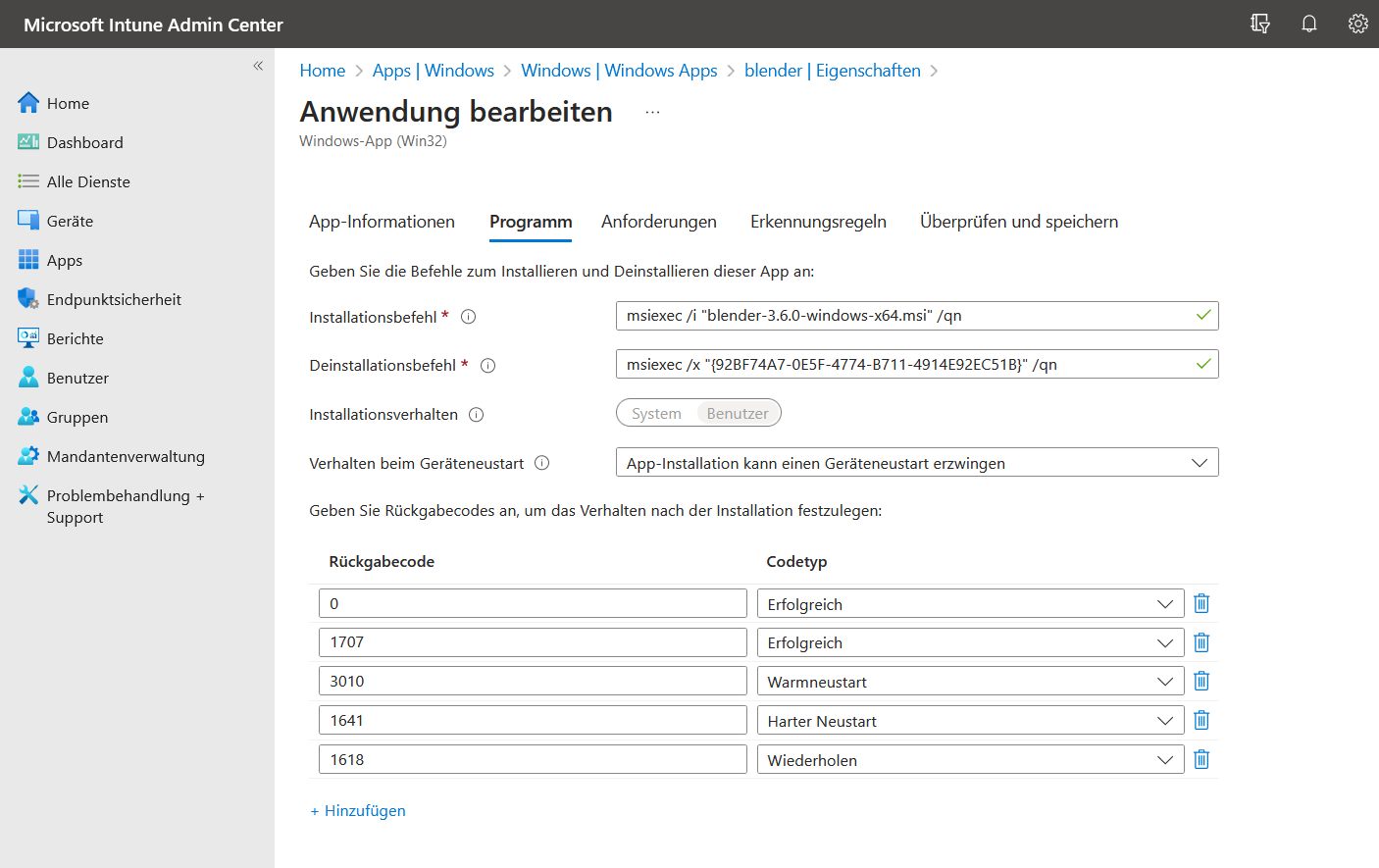Click the return code 0 field
The image size is (1379, 868).
point(533,604)
